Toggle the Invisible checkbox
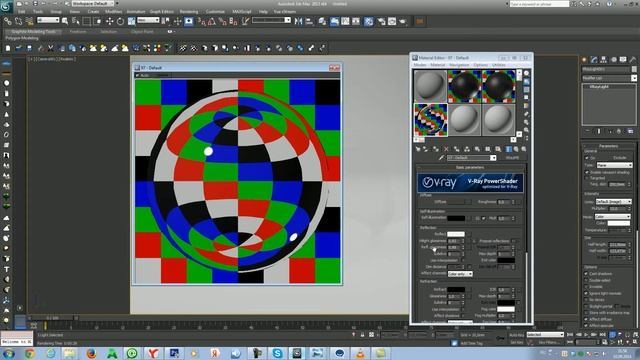 tap(587, 287)
